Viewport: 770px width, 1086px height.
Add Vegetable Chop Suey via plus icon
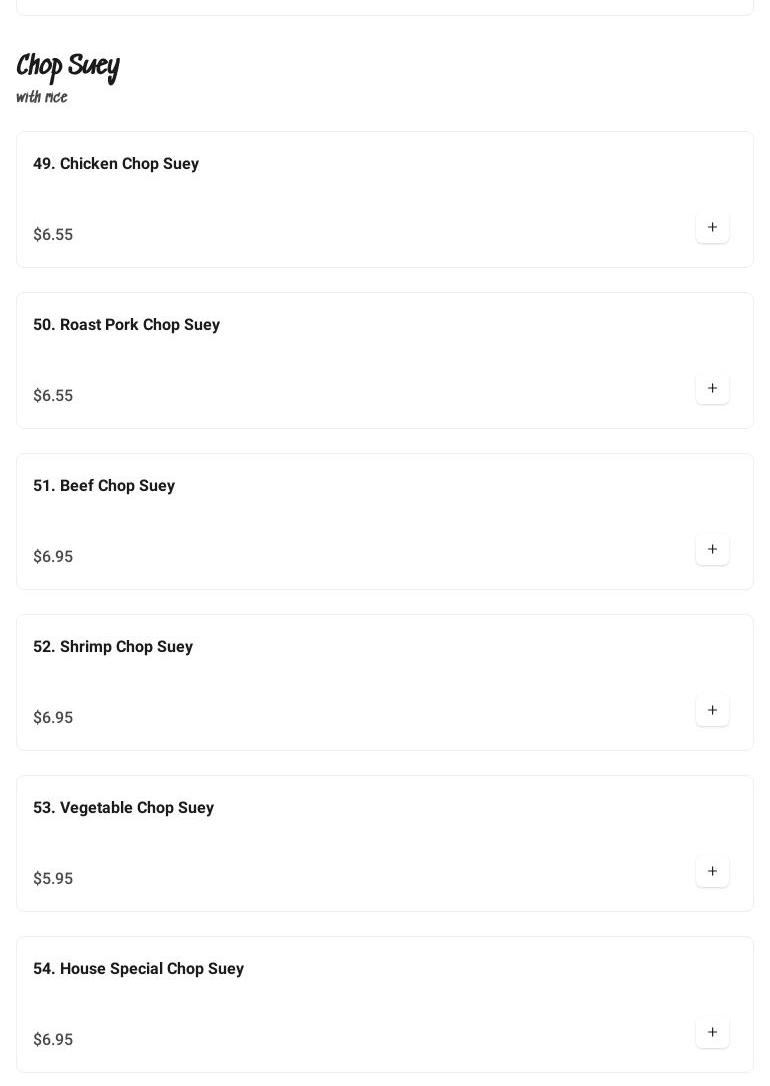(x=712, y=871)
